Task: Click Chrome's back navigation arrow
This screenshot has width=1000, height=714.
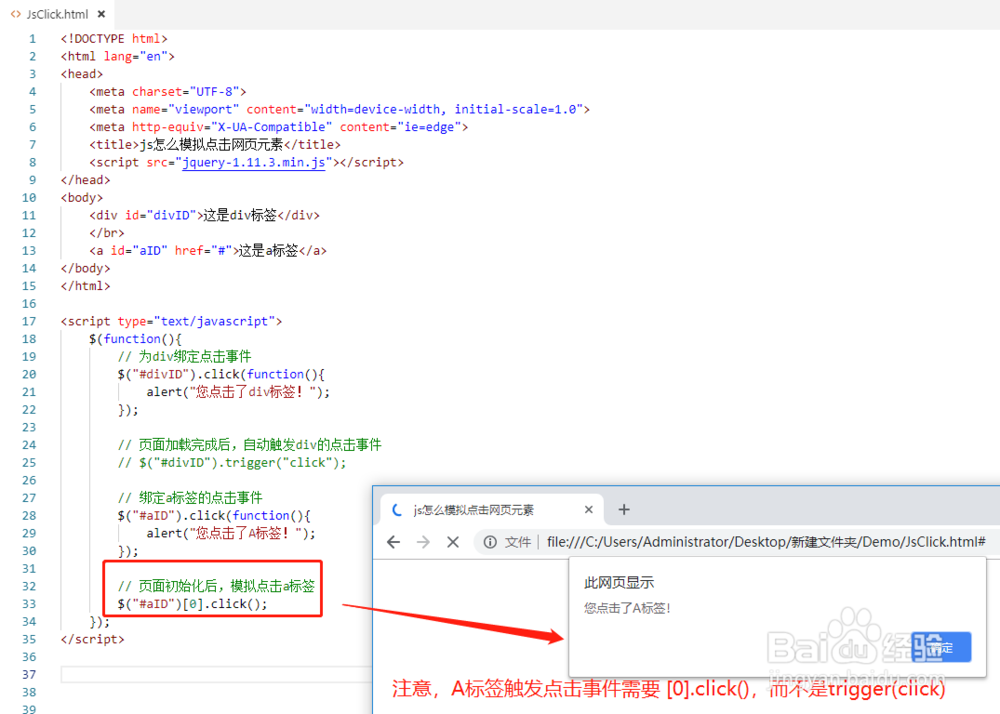Action: 393,541
